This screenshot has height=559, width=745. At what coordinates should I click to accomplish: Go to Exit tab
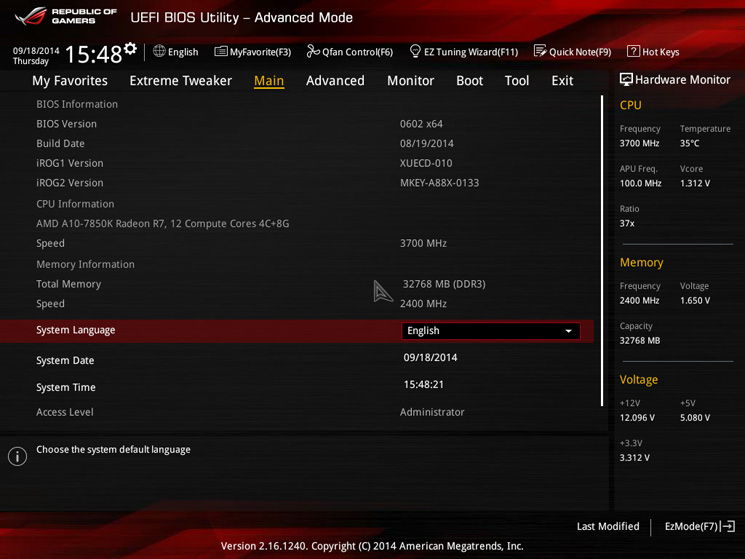pos(562,81)
